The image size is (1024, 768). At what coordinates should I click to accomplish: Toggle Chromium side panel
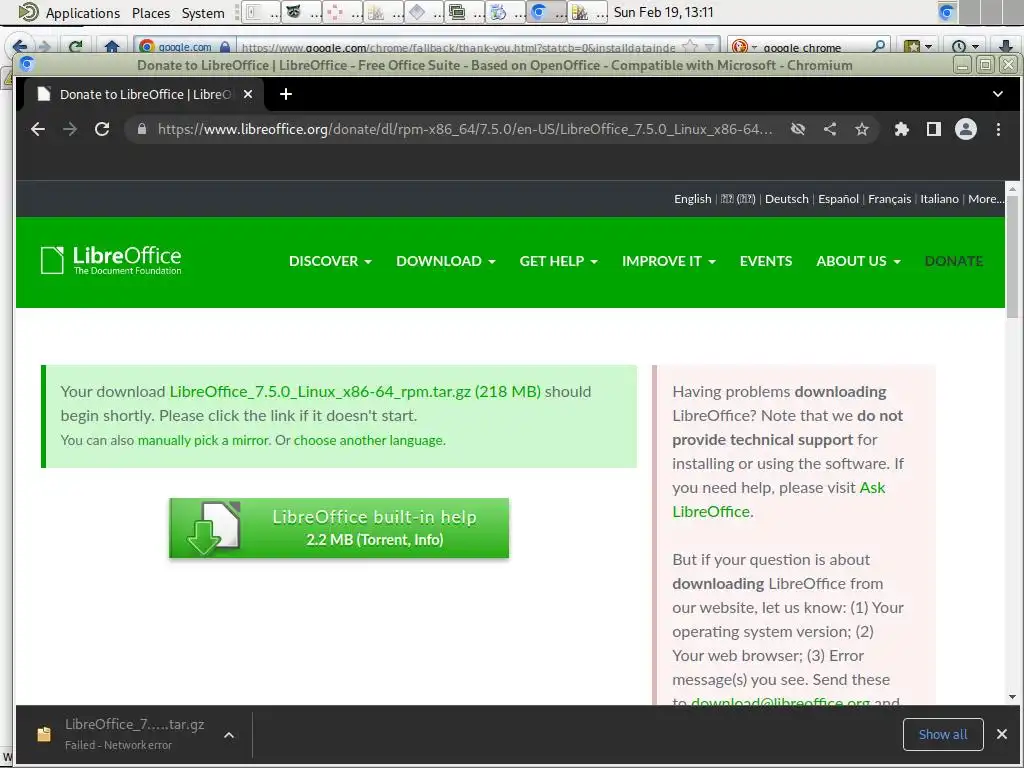pyautogui.click(x=934, y=129)
